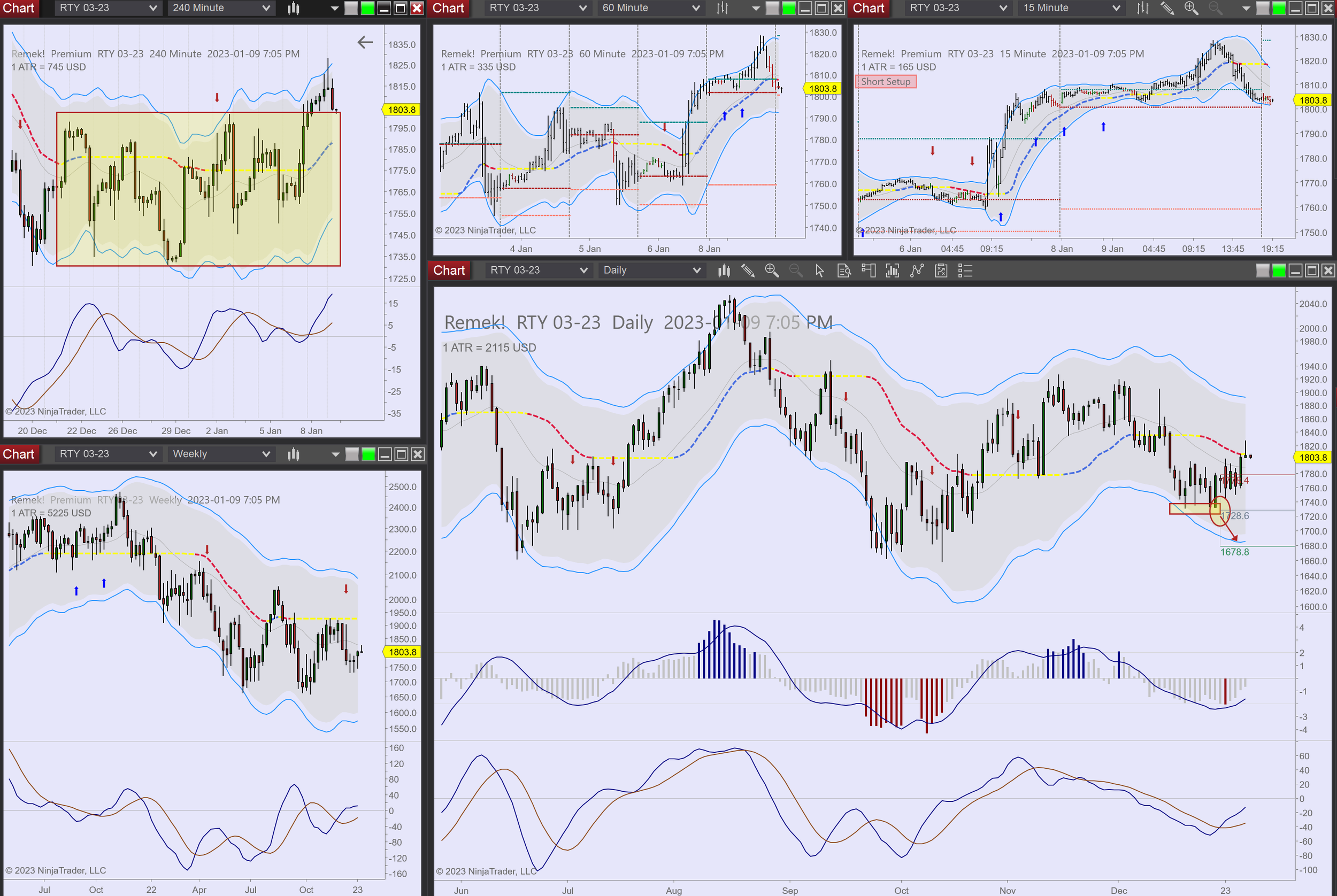The width and height of the screenshot is (1337, 896).
Task: Select the cursor pointer tool in Daily chart
Action: coord(820,271)
